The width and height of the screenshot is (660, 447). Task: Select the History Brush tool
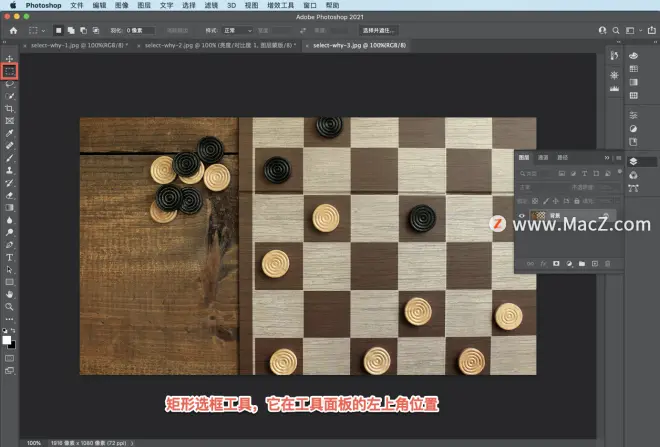coord(9,183)
